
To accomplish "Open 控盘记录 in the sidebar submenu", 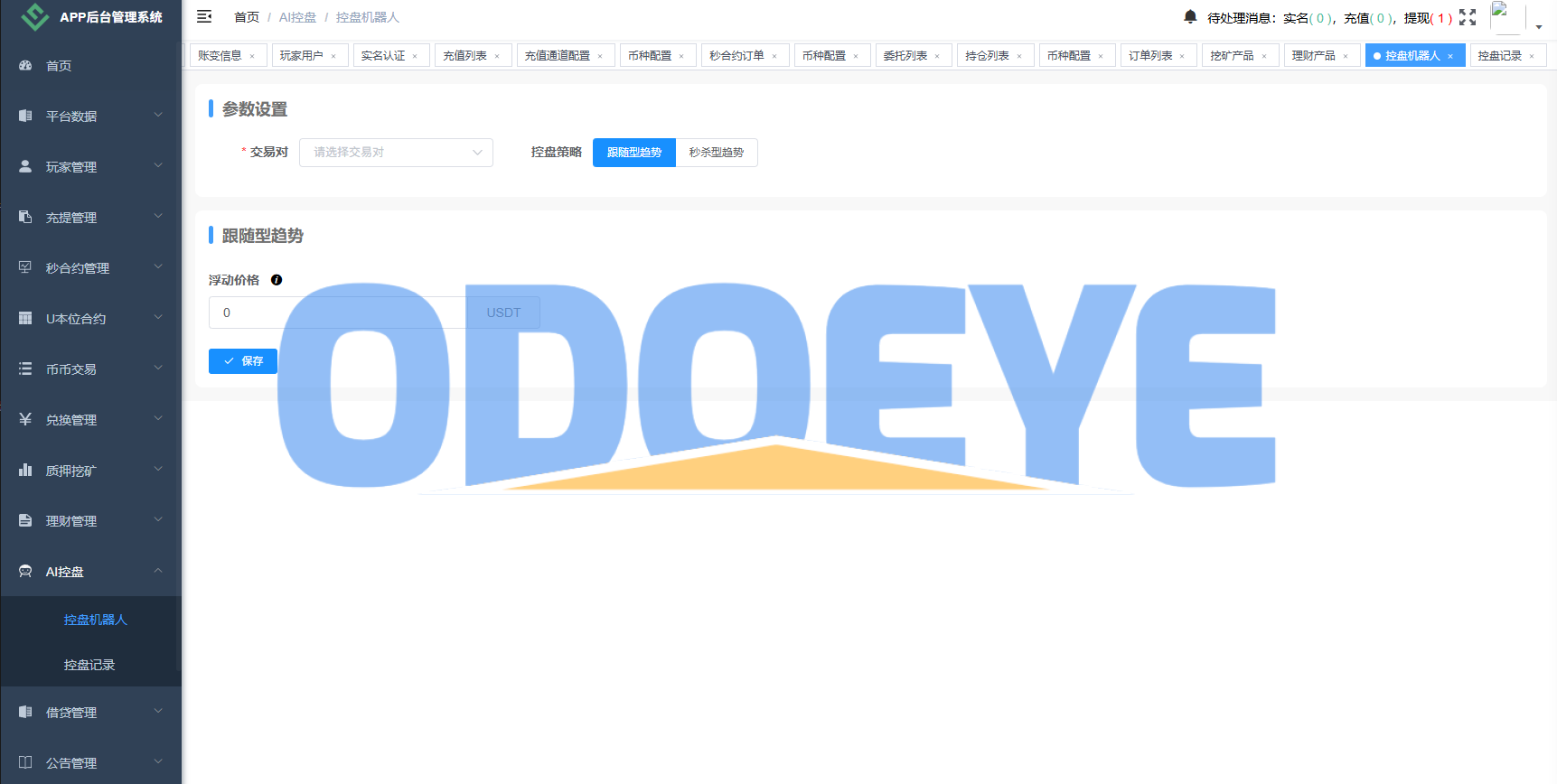I will (91, 665).
